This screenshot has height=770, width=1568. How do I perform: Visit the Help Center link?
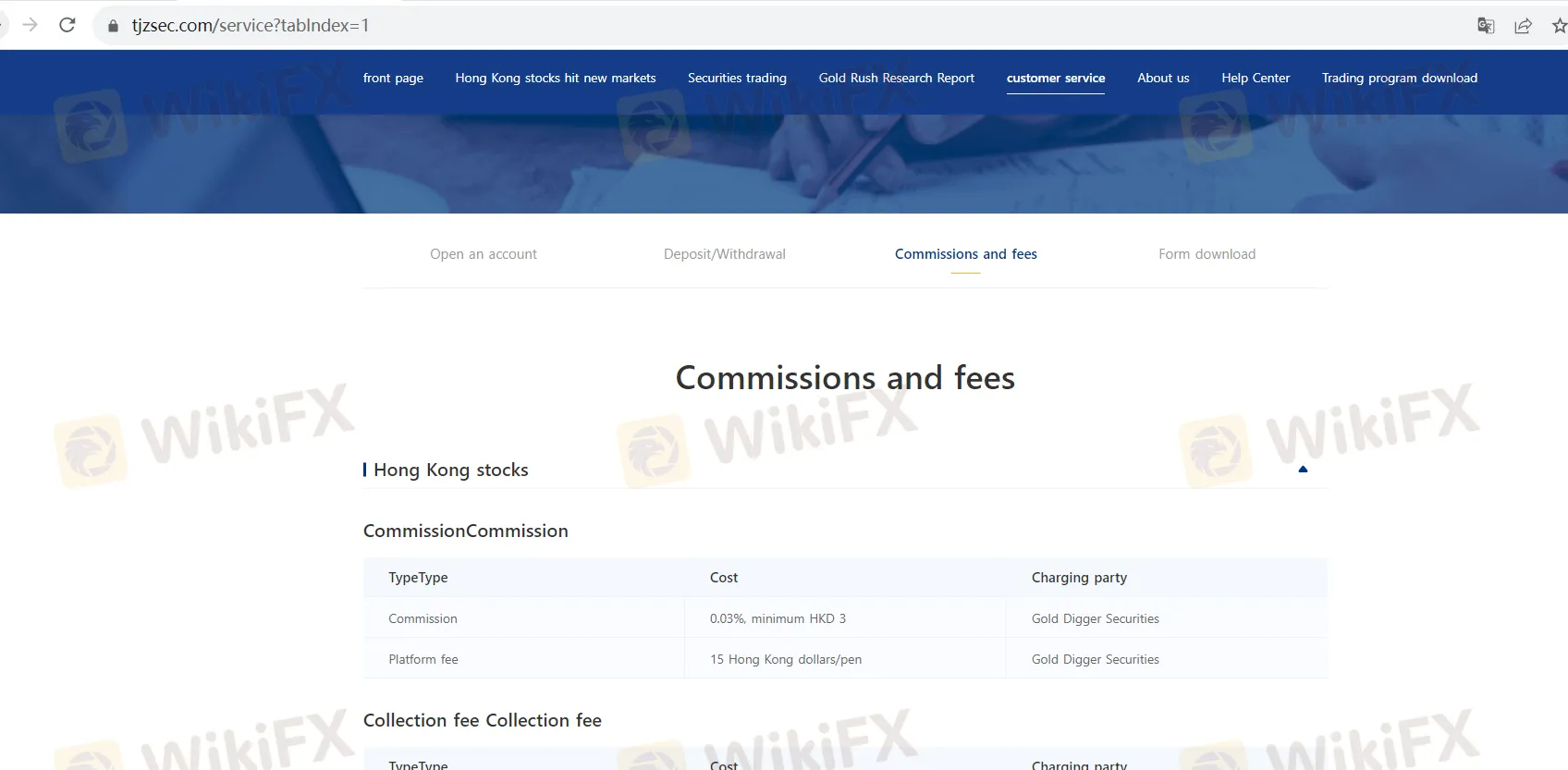[1255, 79]
